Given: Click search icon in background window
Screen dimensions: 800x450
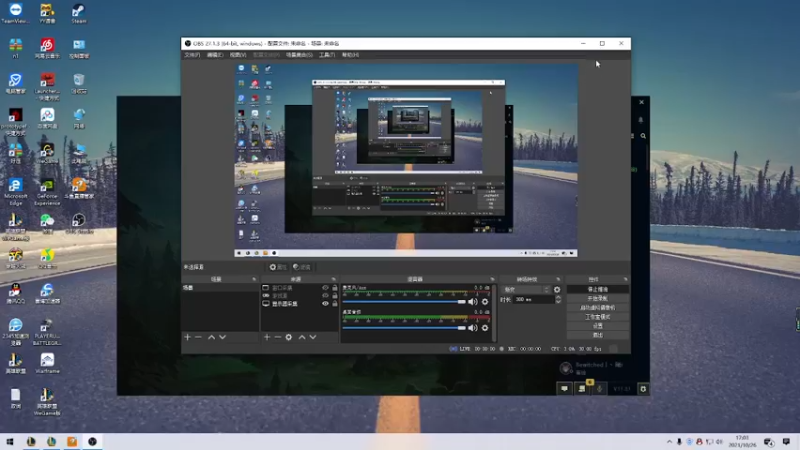Looking at the screenshot, I should [x=643, y=136].
